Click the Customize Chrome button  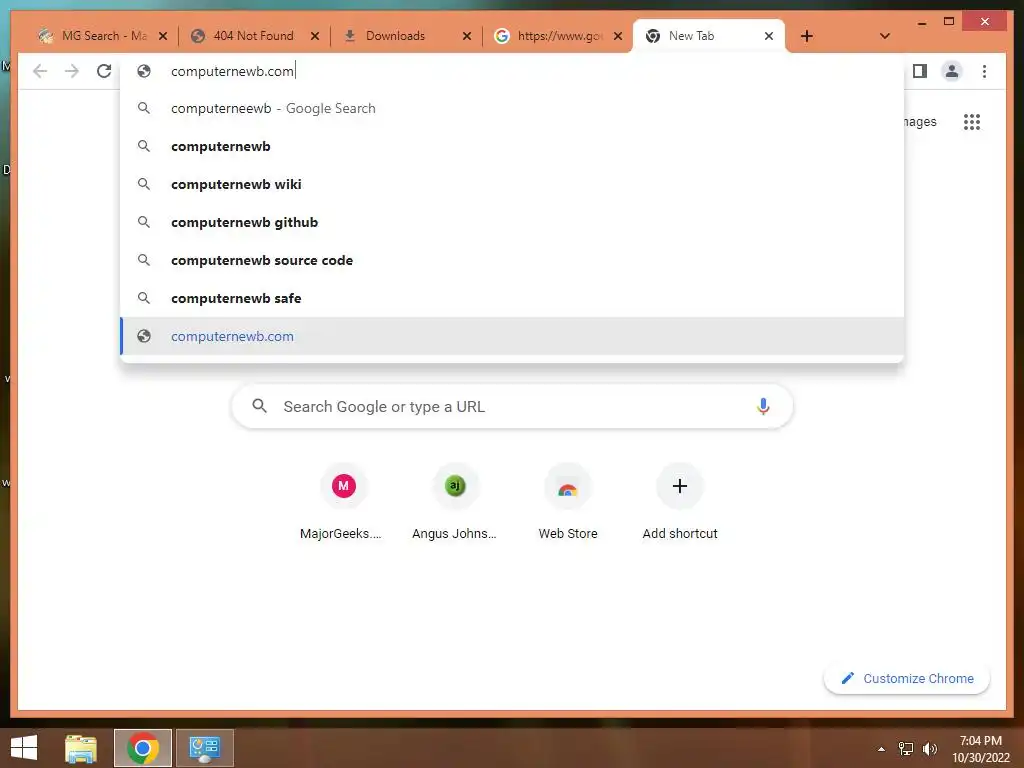(x=907, y=679)
